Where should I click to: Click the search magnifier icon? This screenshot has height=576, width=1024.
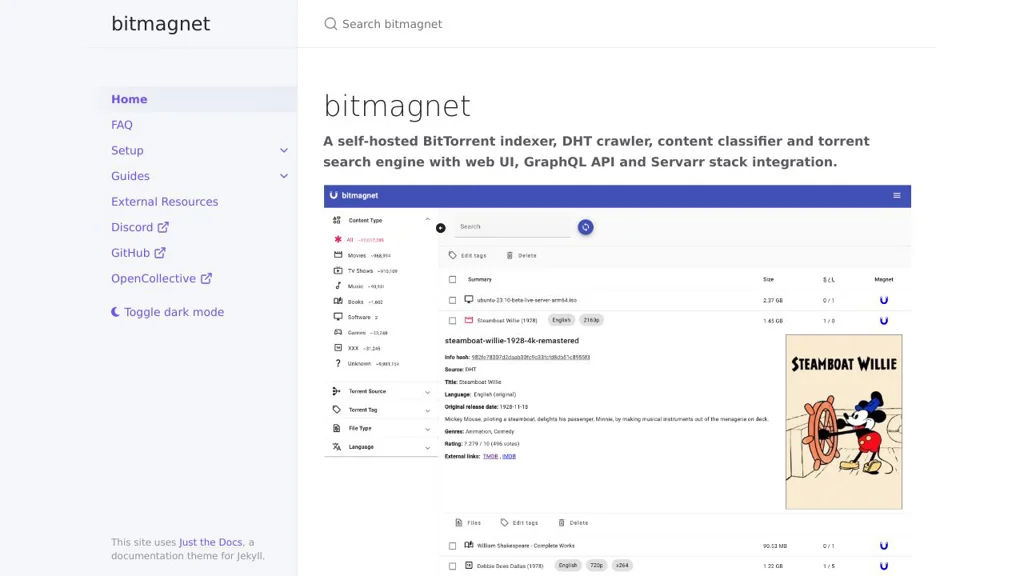point(331,24)
